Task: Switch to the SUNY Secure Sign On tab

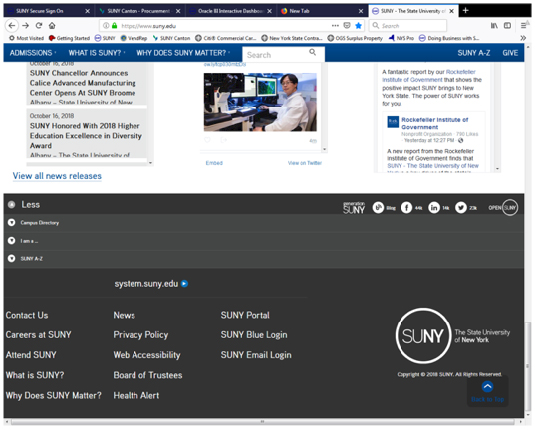Action: tap(40, 11)
